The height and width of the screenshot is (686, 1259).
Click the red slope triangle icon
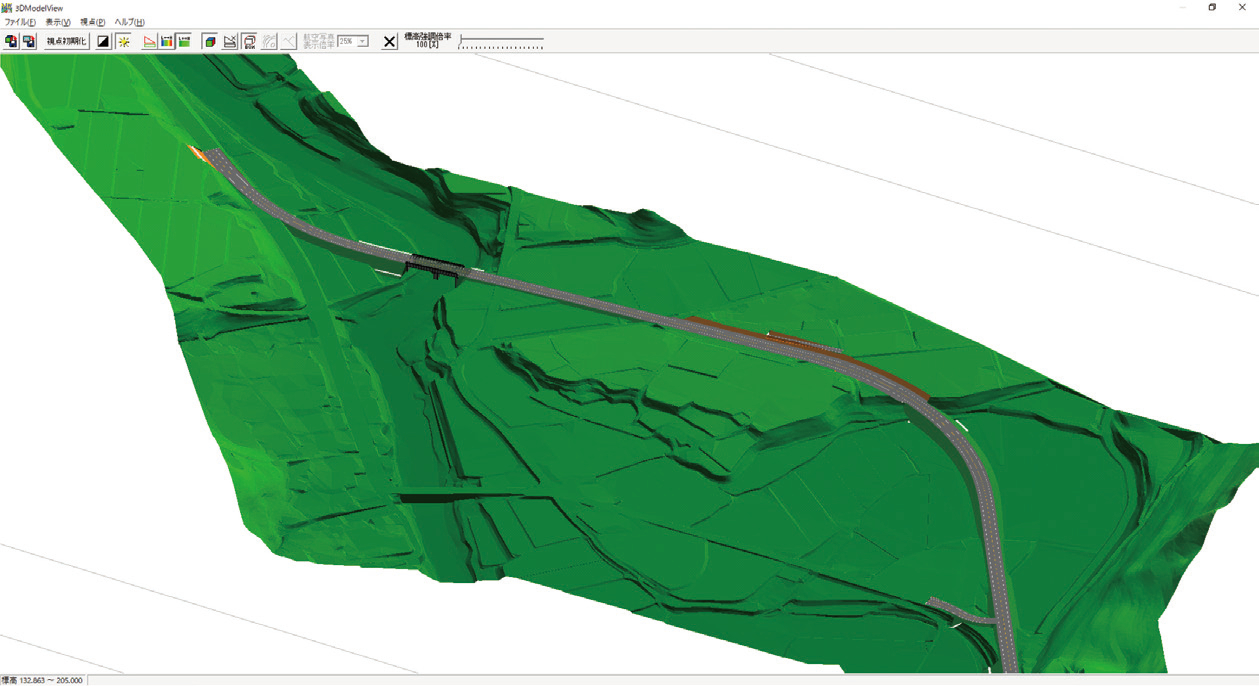150,42
